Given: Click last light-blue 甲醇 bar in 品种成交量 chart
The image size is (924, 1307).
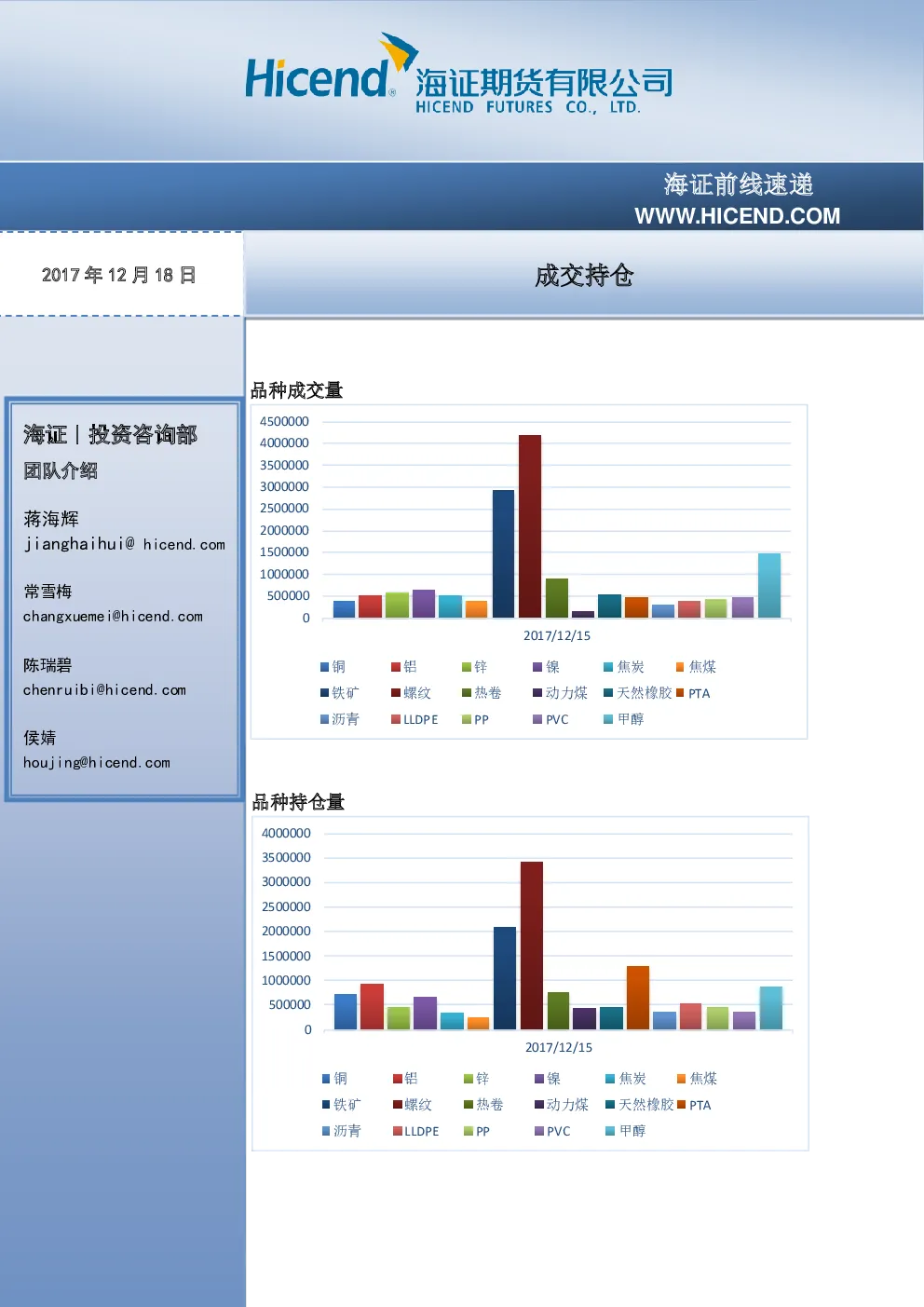Looking at the screenshot, I should [x=769, y=585].
